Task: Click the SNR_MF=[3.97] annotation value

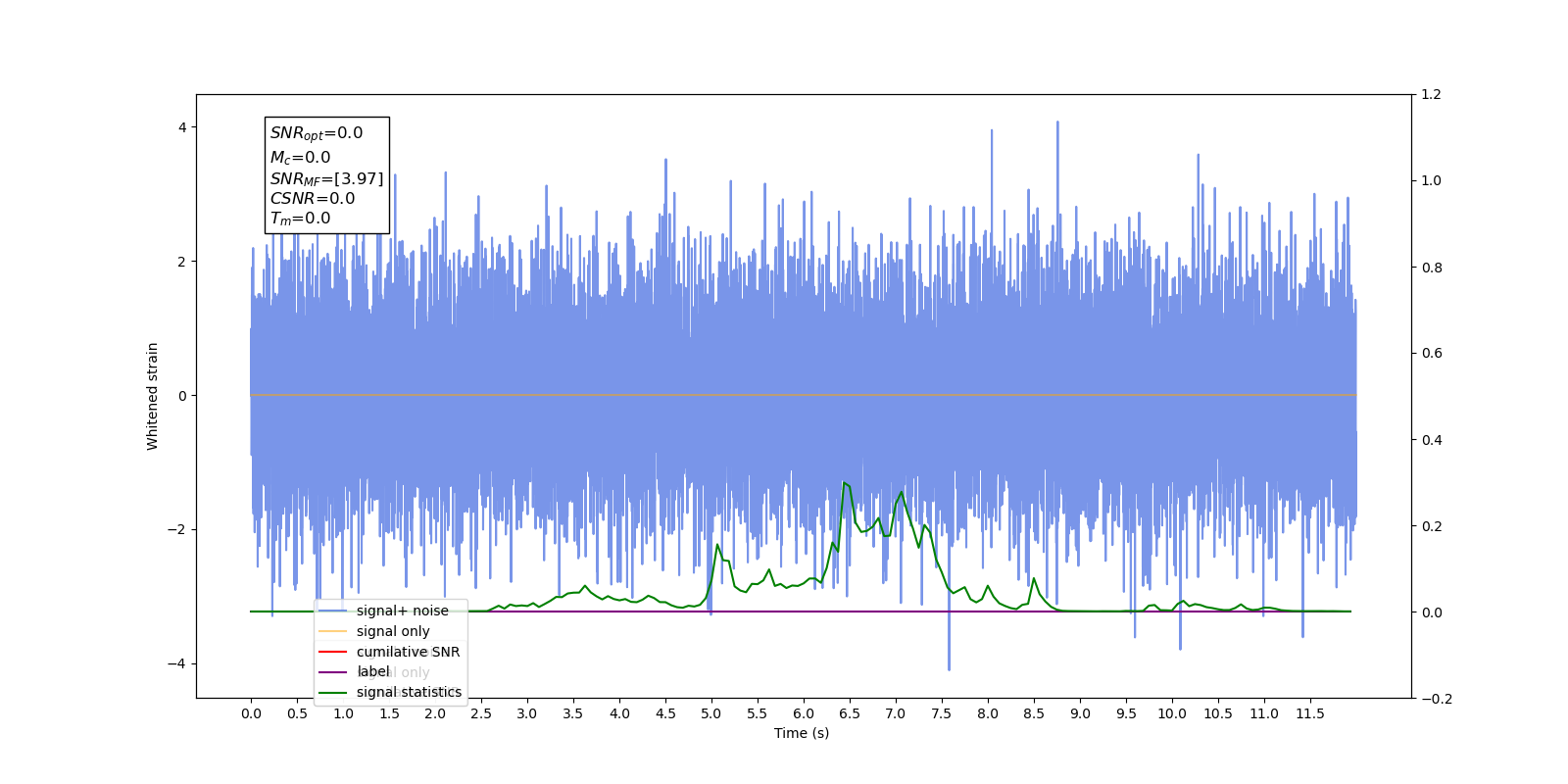Action: [326, 178]
